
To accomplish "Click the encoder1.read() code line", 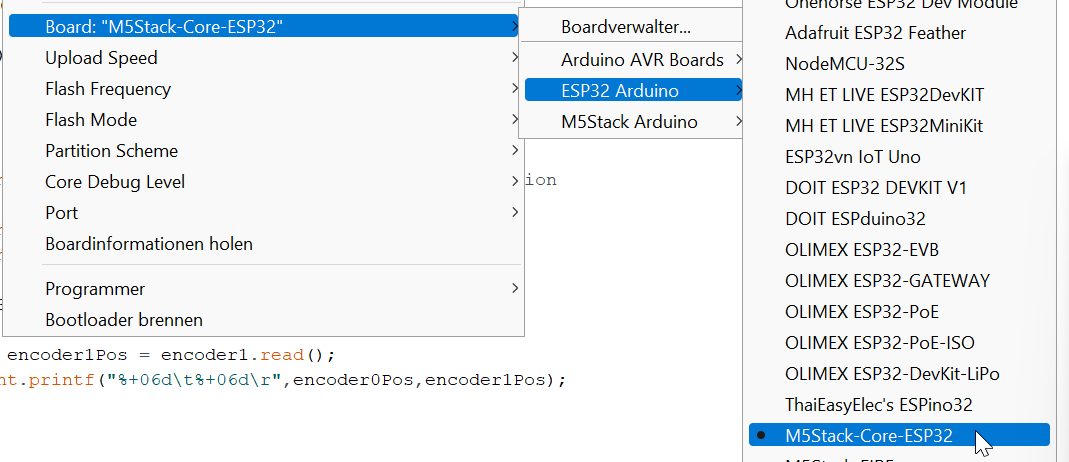I will [x=171, y=356].
